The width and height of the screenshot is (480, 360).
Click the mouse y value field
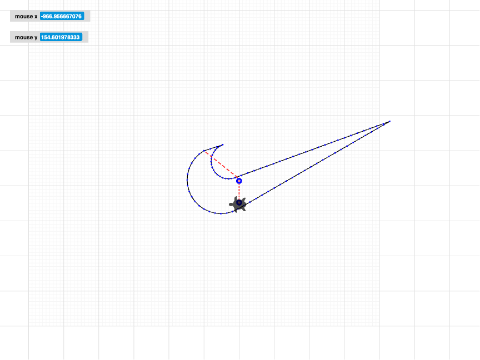point(61,37)
